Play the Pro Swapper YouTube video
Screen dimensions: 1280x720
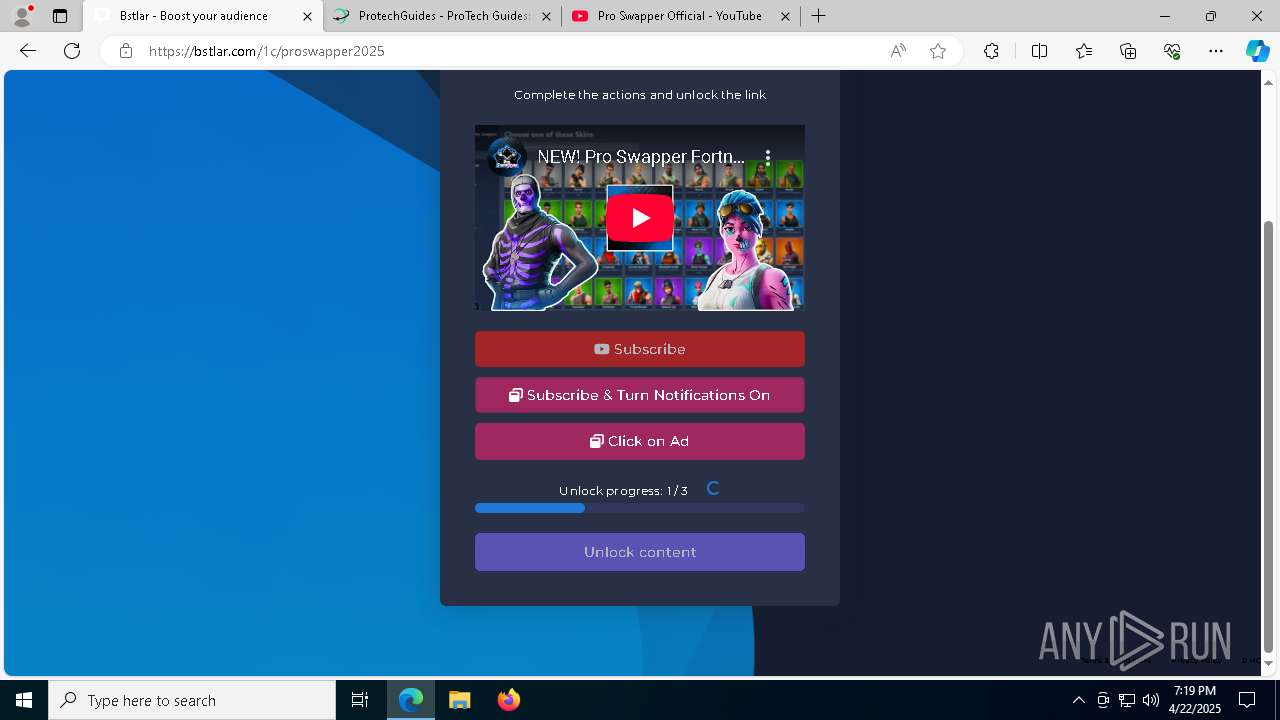click(x=640, y=218)
